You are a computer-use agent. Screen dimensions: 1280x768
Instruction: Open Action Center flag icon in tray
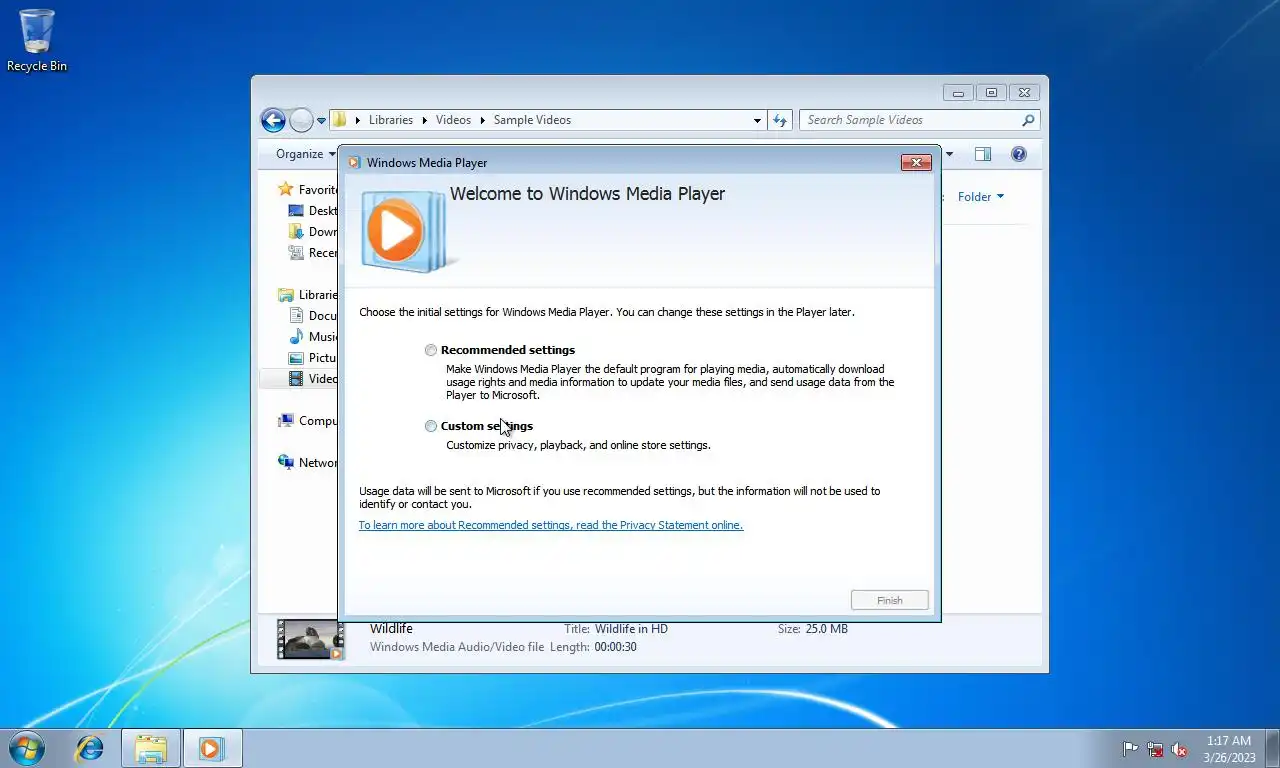tap(1130, 749)
